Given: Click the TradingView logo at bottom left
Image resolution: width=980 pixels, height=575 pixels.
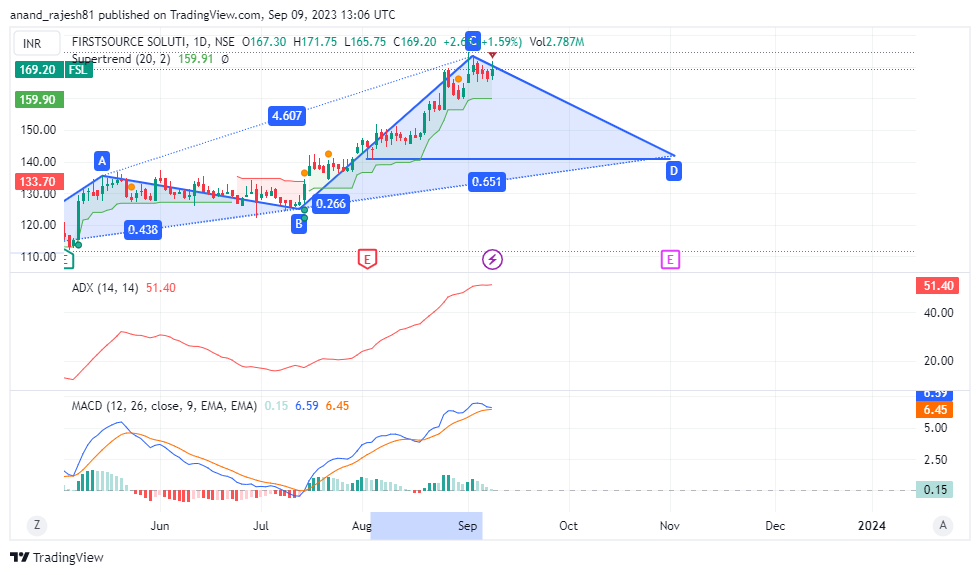Looking at the screenshot, I should [57, 557].
